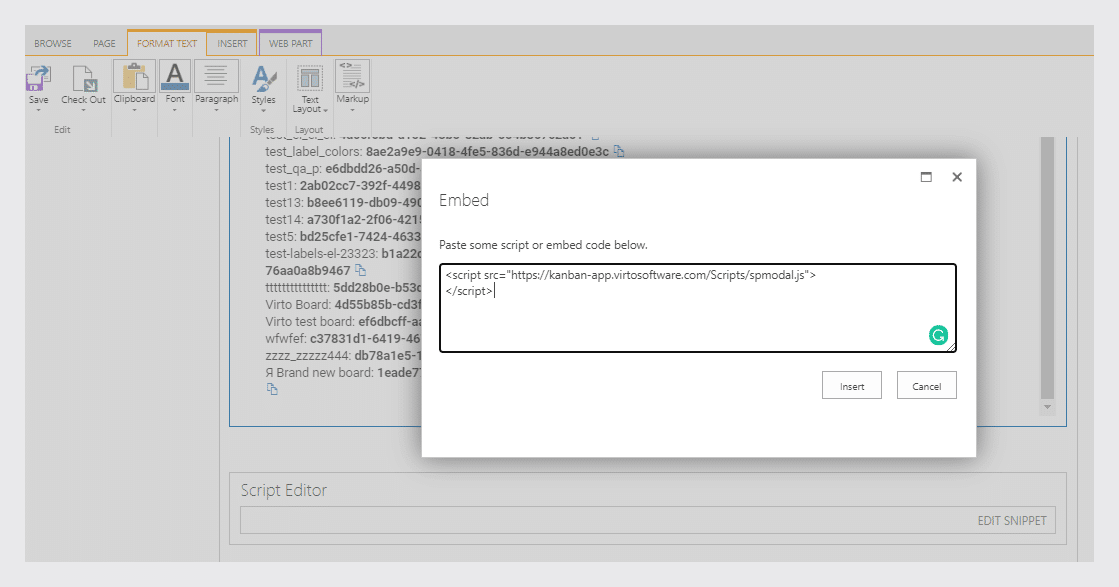Expand the Paragraph dropdown arrow
Viewport: 1119px width, 587px height.
click(x=216, y=110)
